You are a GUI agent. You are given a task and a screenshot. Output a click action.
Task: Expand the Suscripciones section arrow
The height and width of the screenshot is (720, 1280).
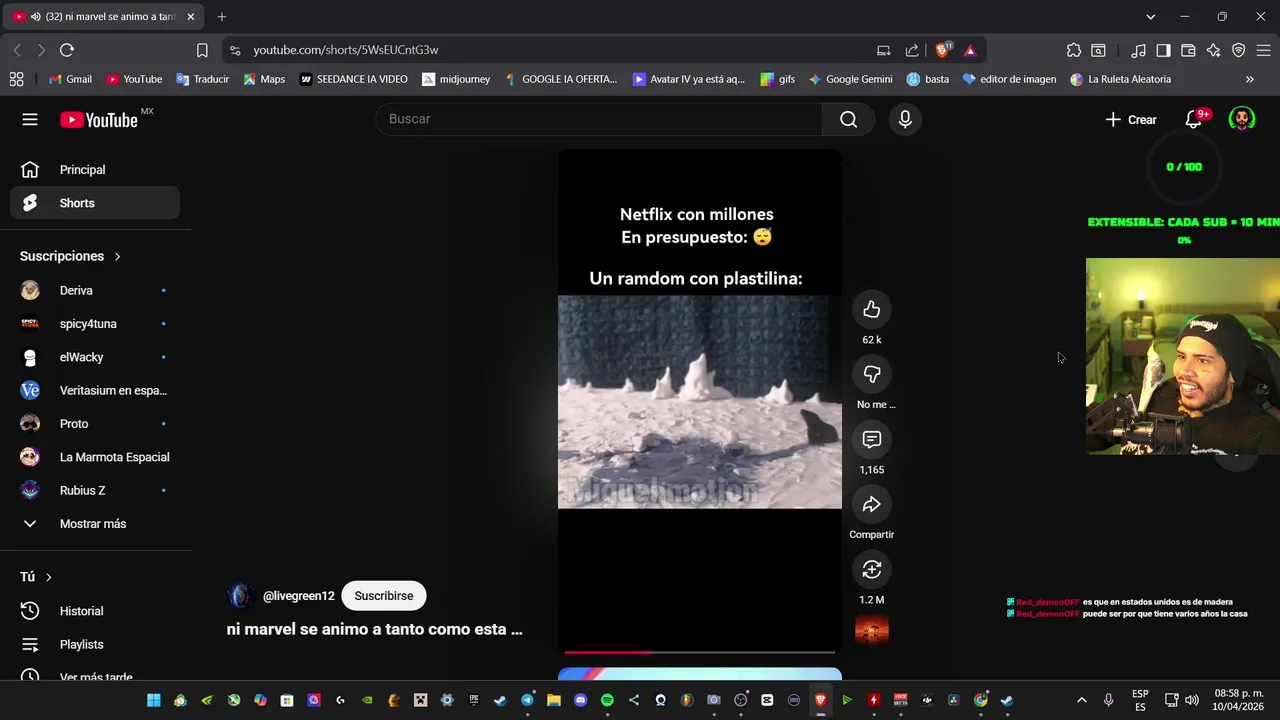pos(117,257)
